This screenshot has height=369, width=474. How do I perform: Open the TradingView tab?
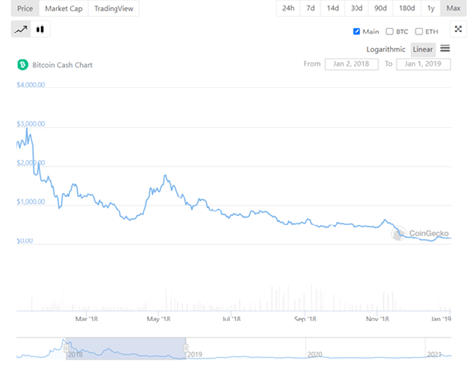click(114, 8)
